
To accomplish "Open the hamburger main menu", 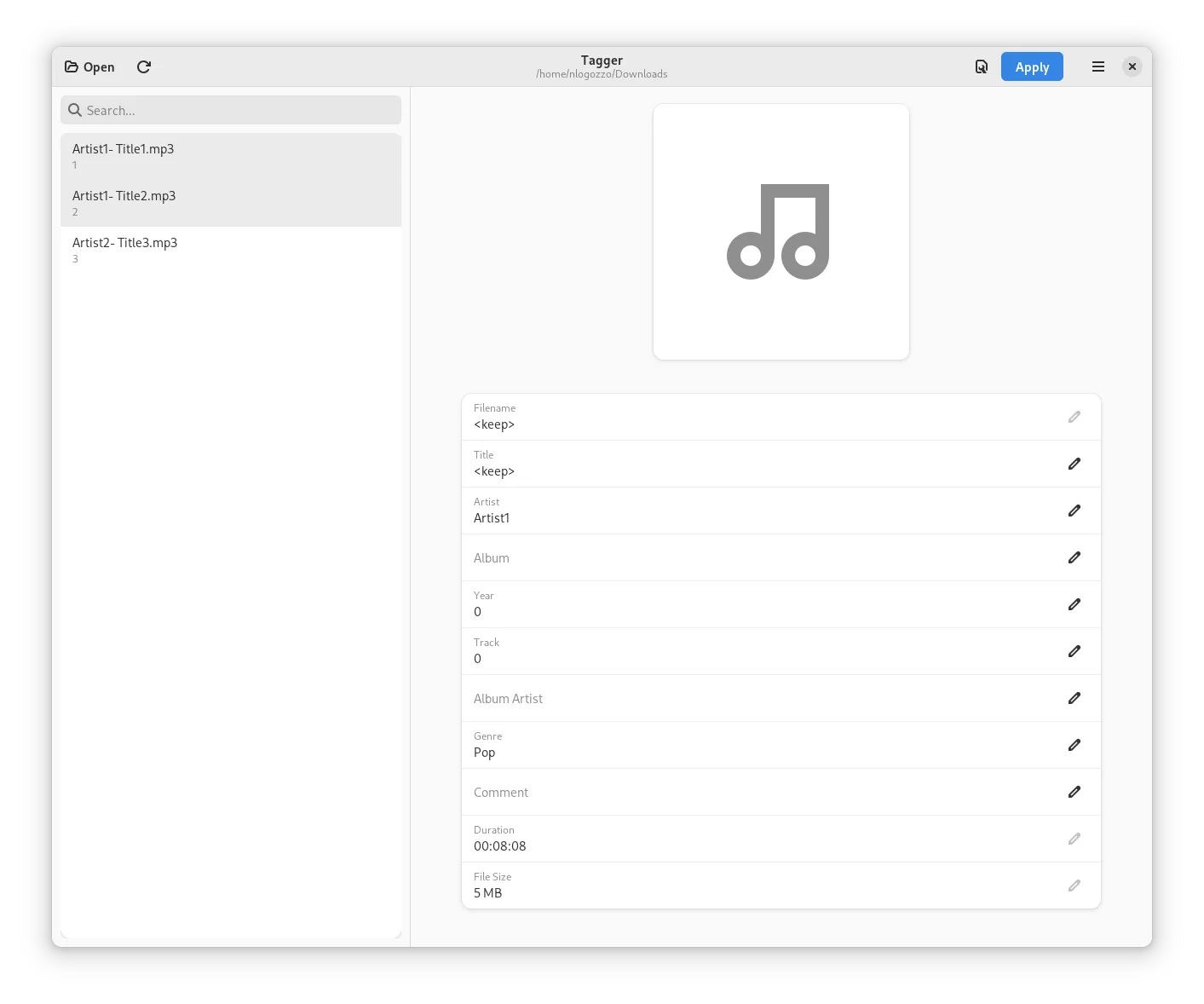I will 1097,67.
